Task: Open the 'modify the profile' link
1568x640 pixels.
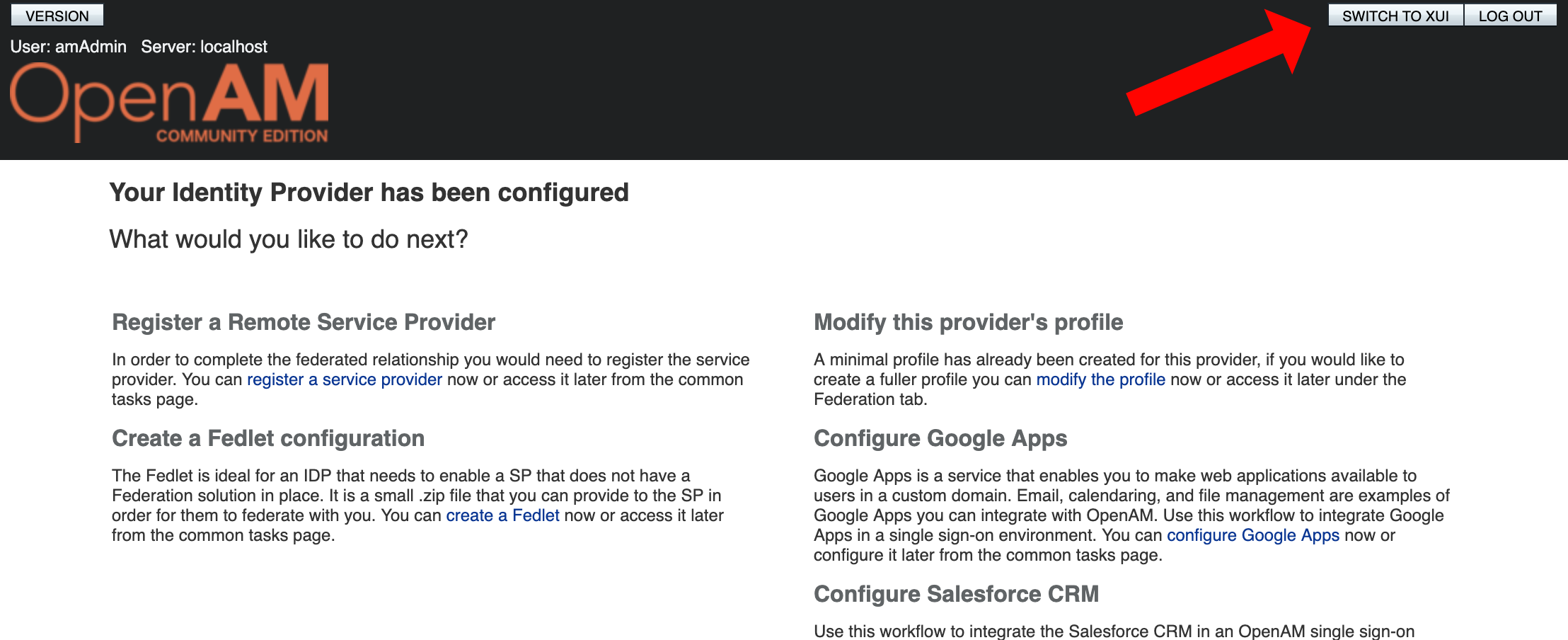Action: click(x=1100, y=379)
